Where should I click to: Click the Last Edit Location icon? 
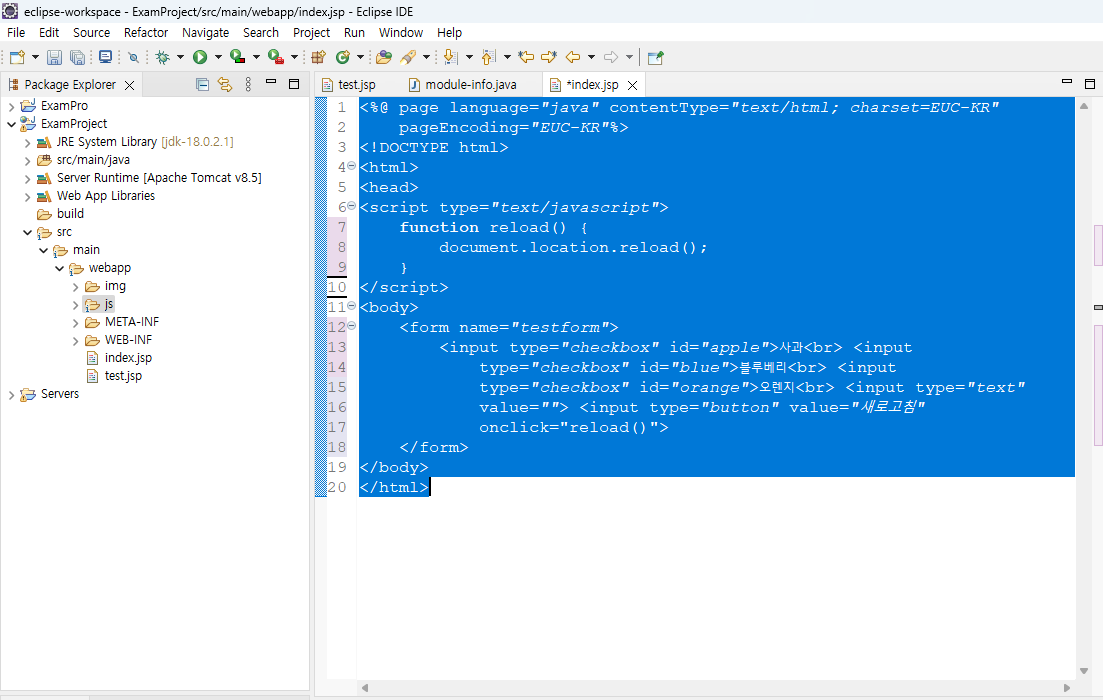point(525,57)
